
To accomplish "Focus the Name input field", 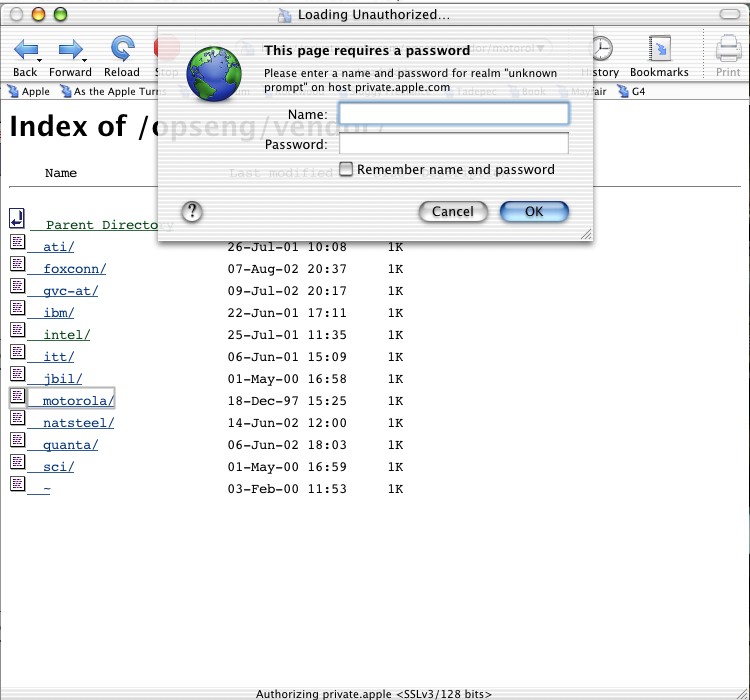I will [x=453, y=114].
